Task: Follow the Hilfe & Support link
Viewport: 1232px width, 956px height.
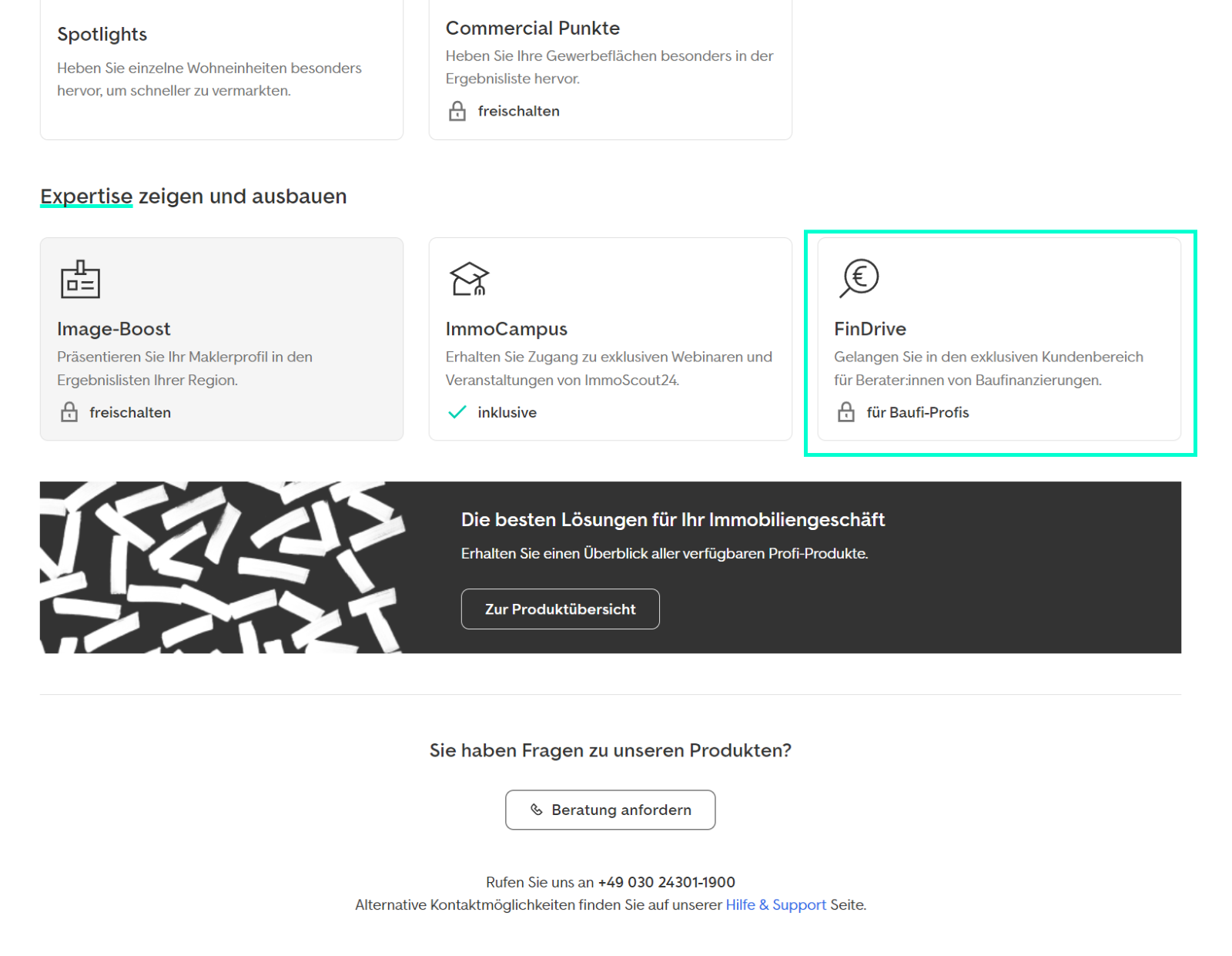Action: 775,905
